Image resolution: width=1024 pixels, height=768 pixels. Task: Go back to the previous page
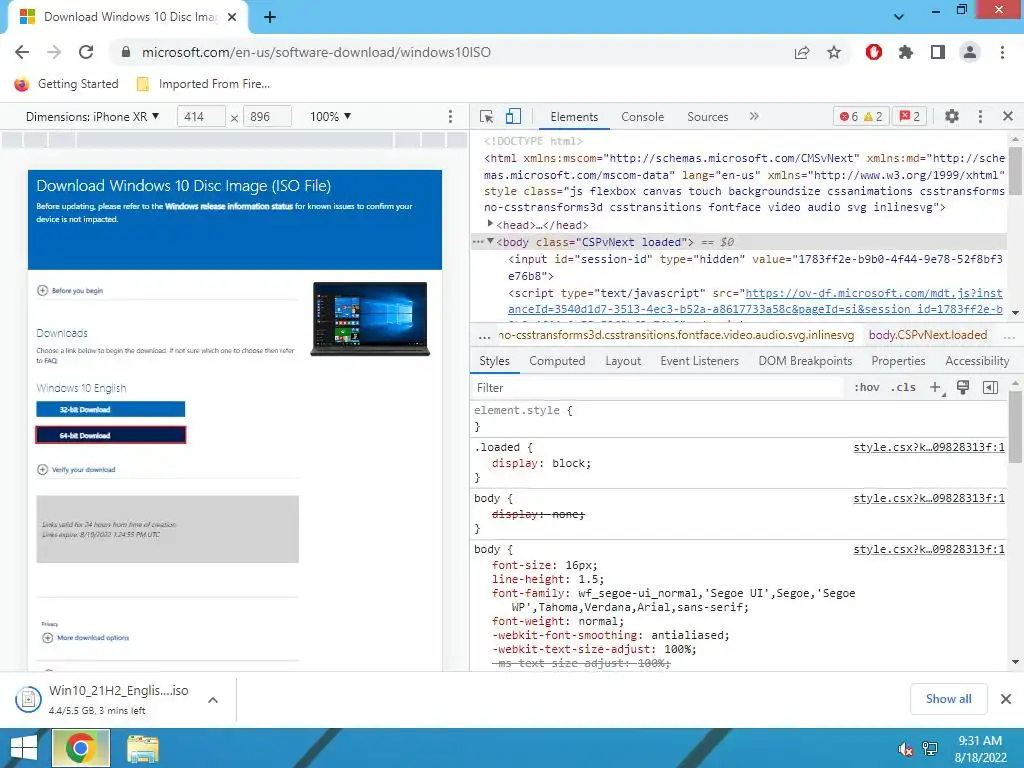pos(22,52)
